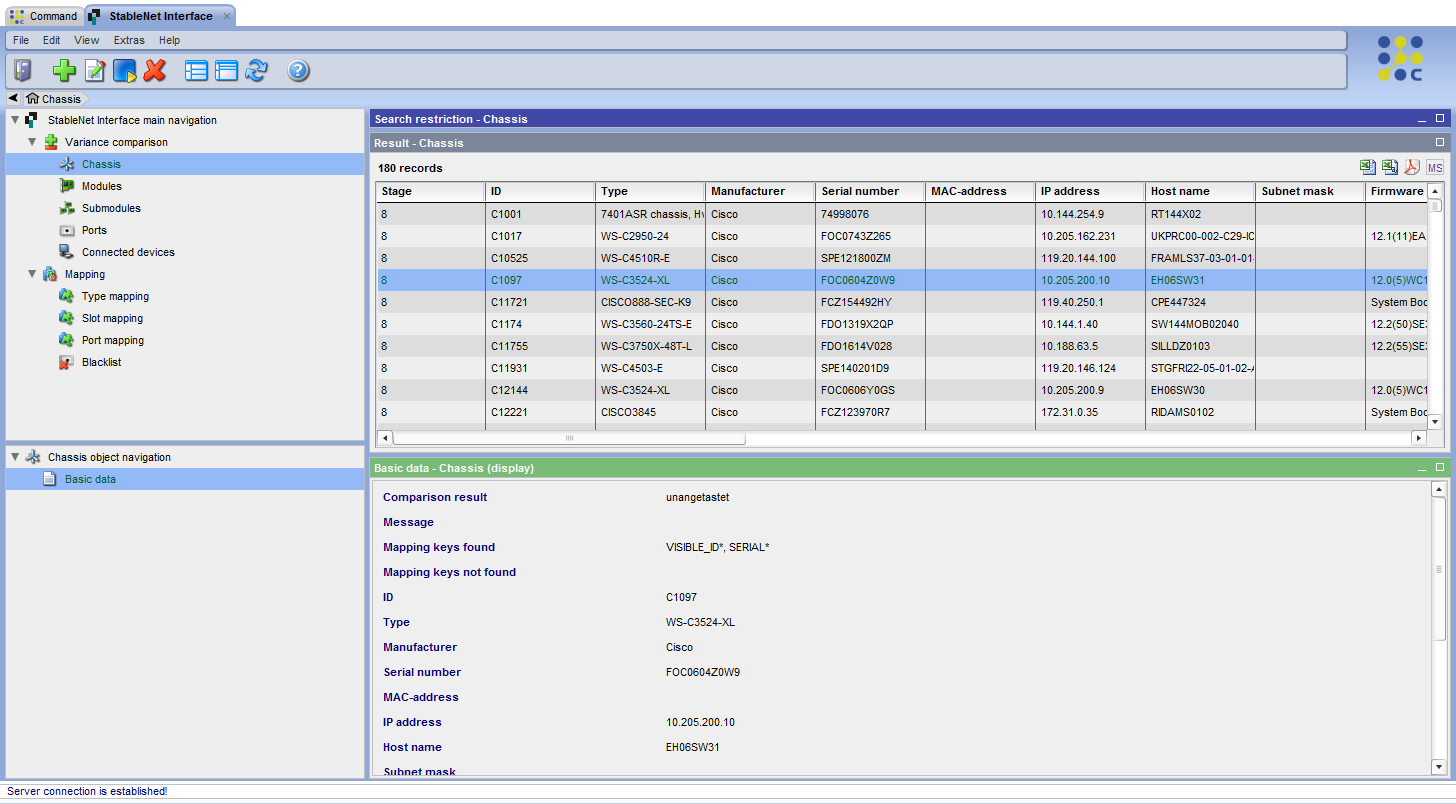Click the back arrow beside Chassis breadcrumb

click(x=13, y=98)
